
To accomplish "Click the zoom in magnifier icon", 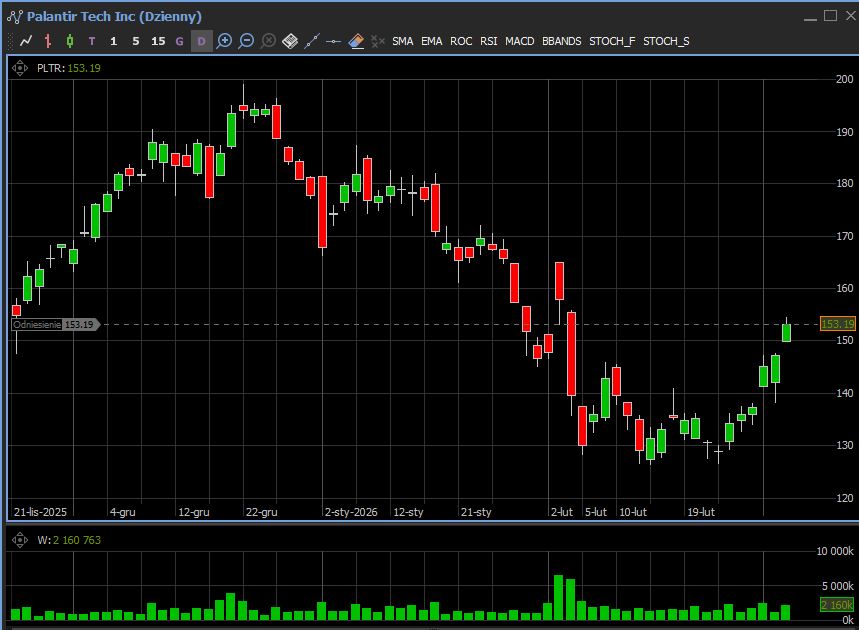I will pos(224,41).
